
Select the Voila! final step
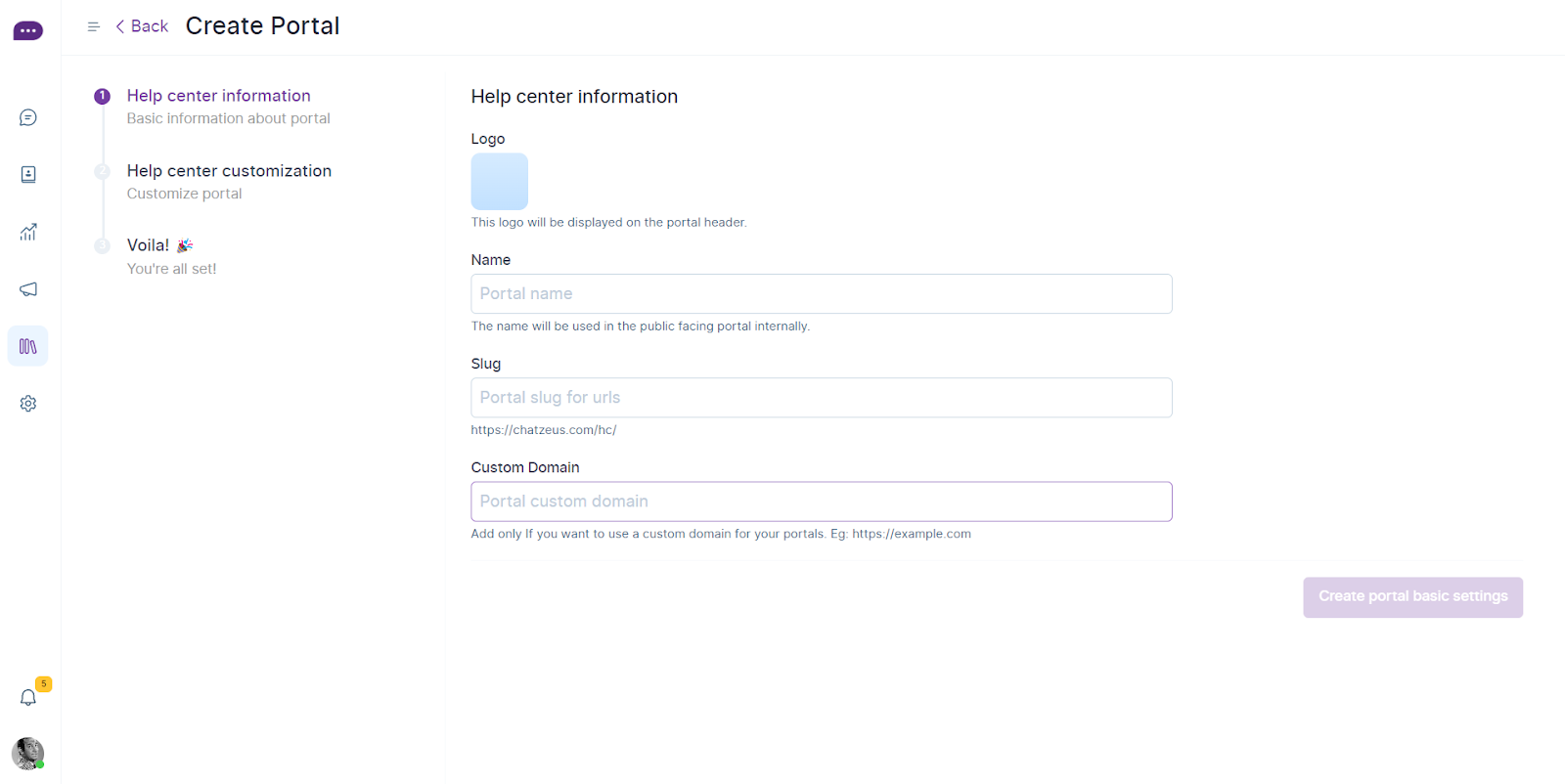pos(149,245)
